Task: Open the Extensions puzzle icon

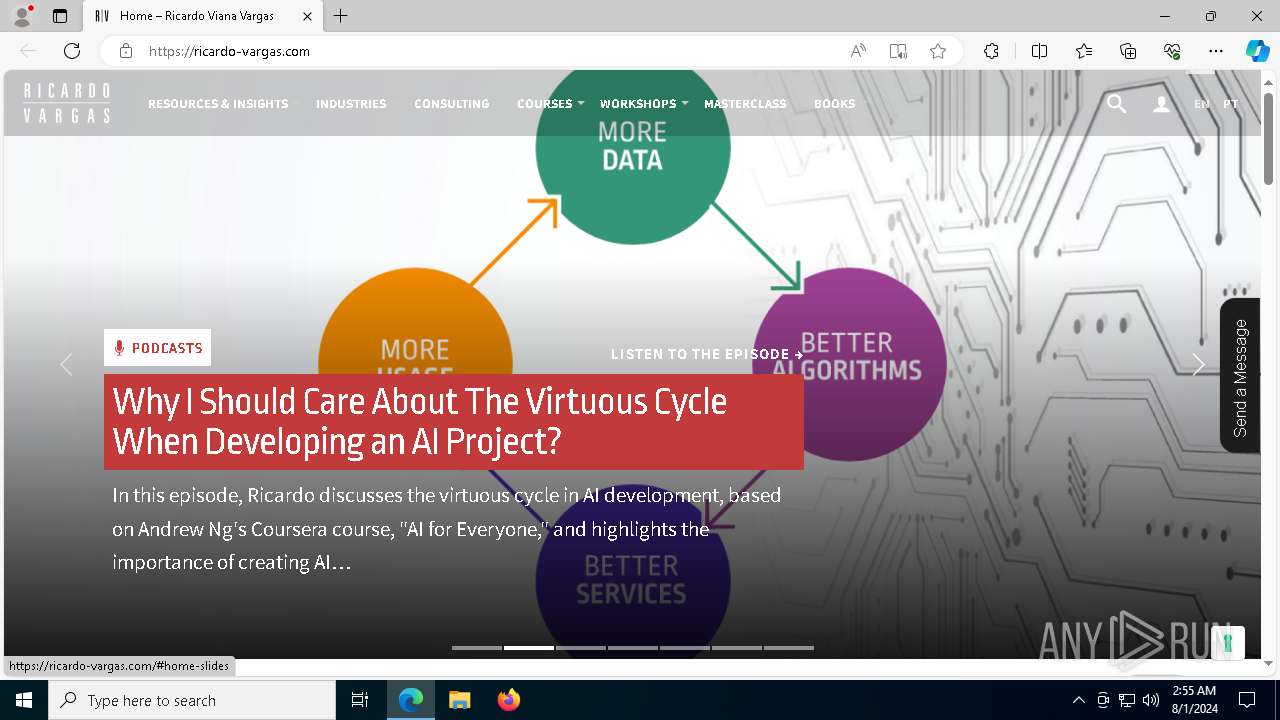Action: click(991, 51)
